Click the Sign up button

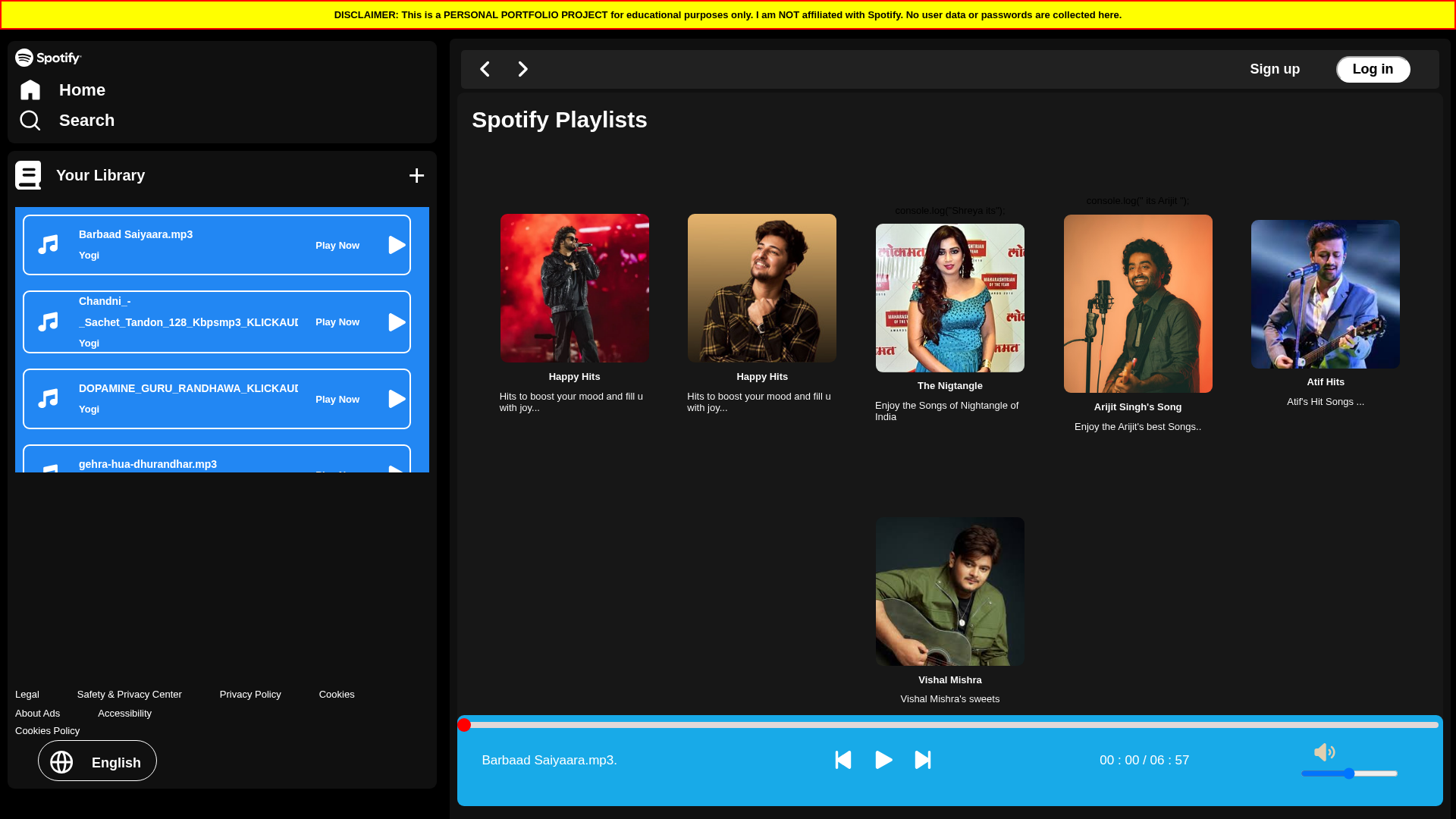(x=1275, y=69)
